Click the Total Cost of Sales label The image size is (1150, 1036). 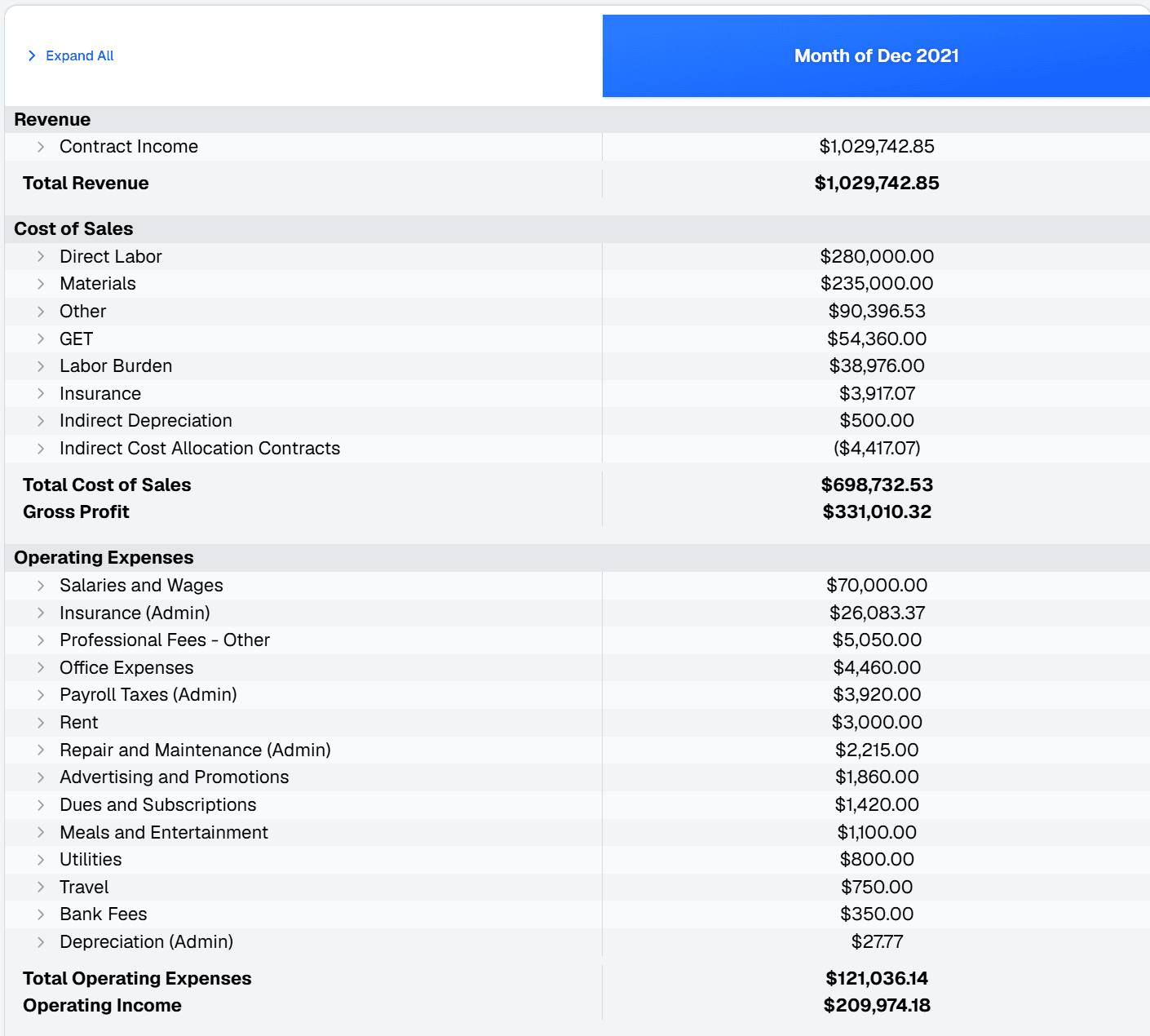[x=107, y=485]
